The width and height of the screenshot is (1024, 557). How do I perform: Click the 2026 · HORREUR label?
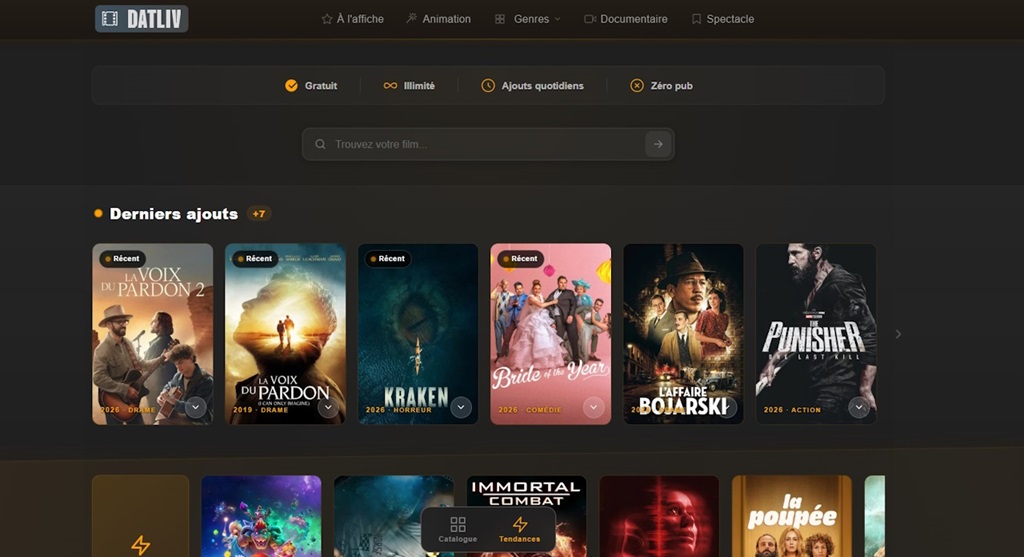point(398,410)
